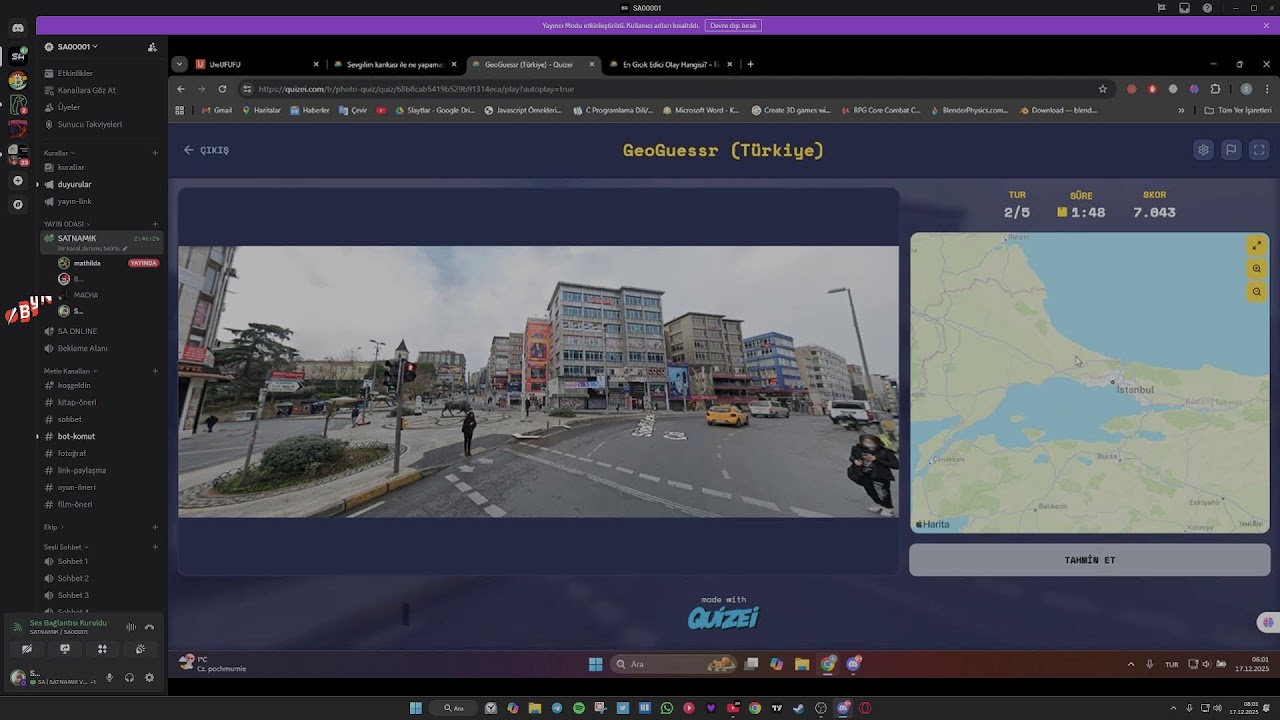Deafen Discord headphones
Viewport: 1280px width, 720px height.
(129, 677)
